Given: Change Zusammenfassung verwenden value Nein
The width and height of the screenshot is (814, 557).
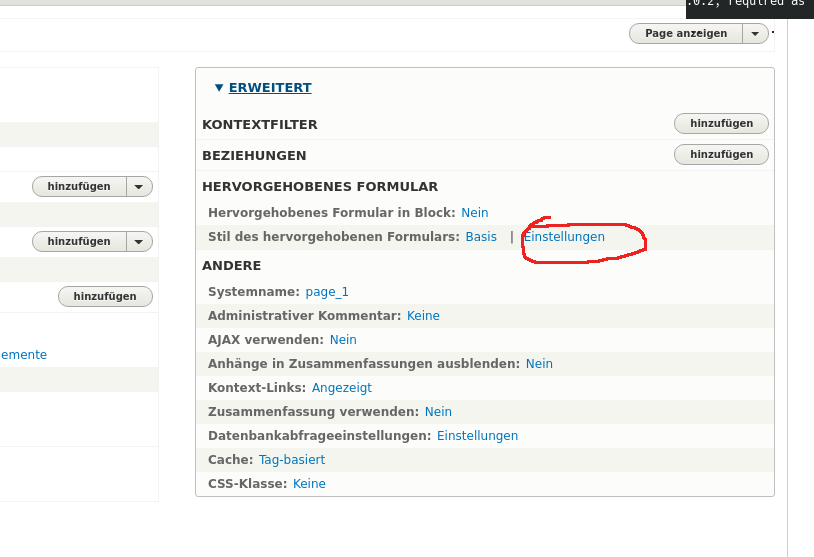Looking at the screenshot, I should point(438,412).
